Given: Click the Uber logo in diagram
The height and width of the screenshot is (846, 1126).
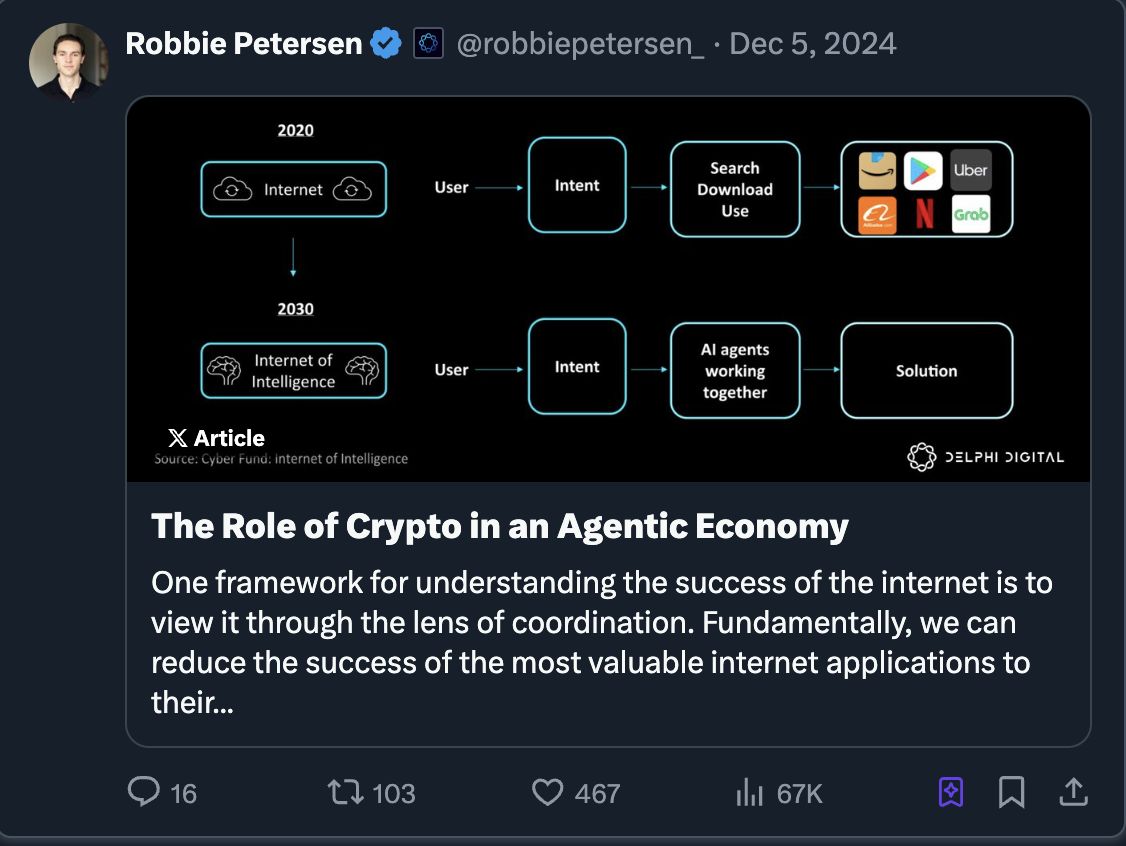Looking at the screenshot, I should point(970,170).
